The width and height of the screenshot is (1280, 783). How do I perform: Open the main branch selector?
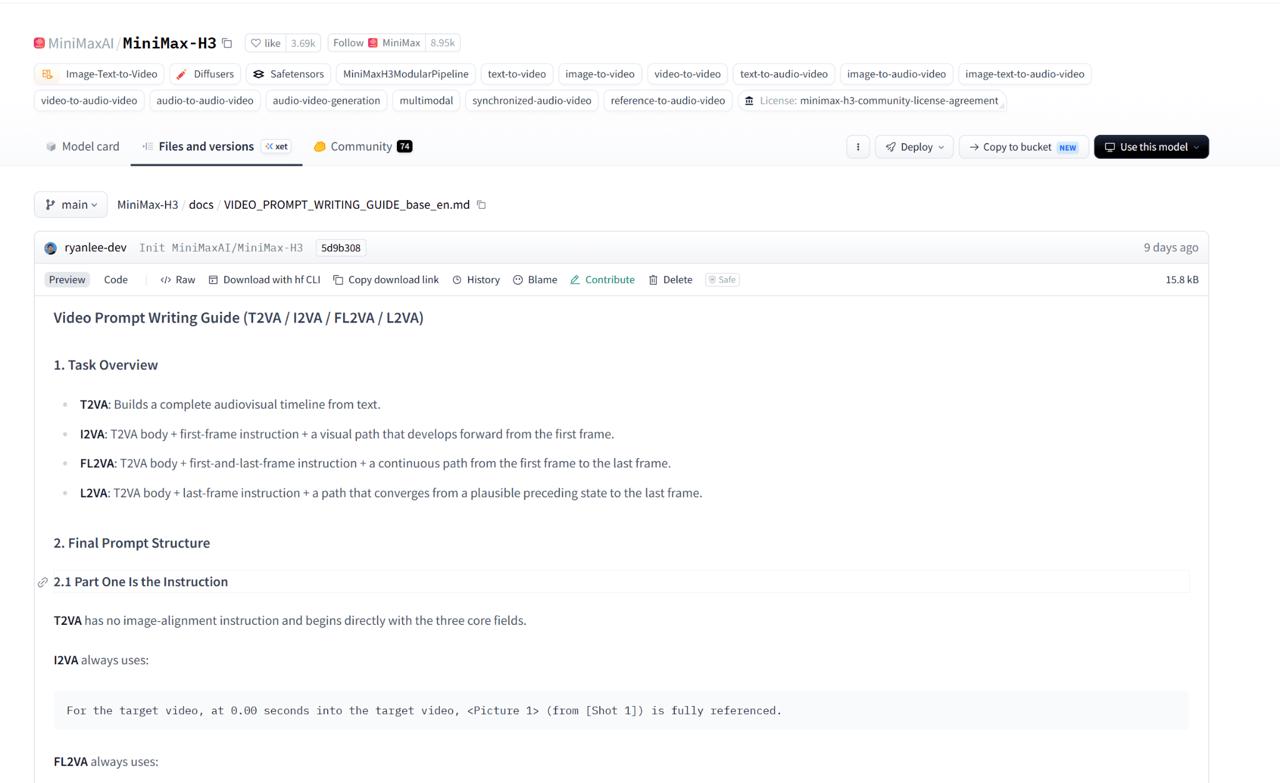pos(71,205)
